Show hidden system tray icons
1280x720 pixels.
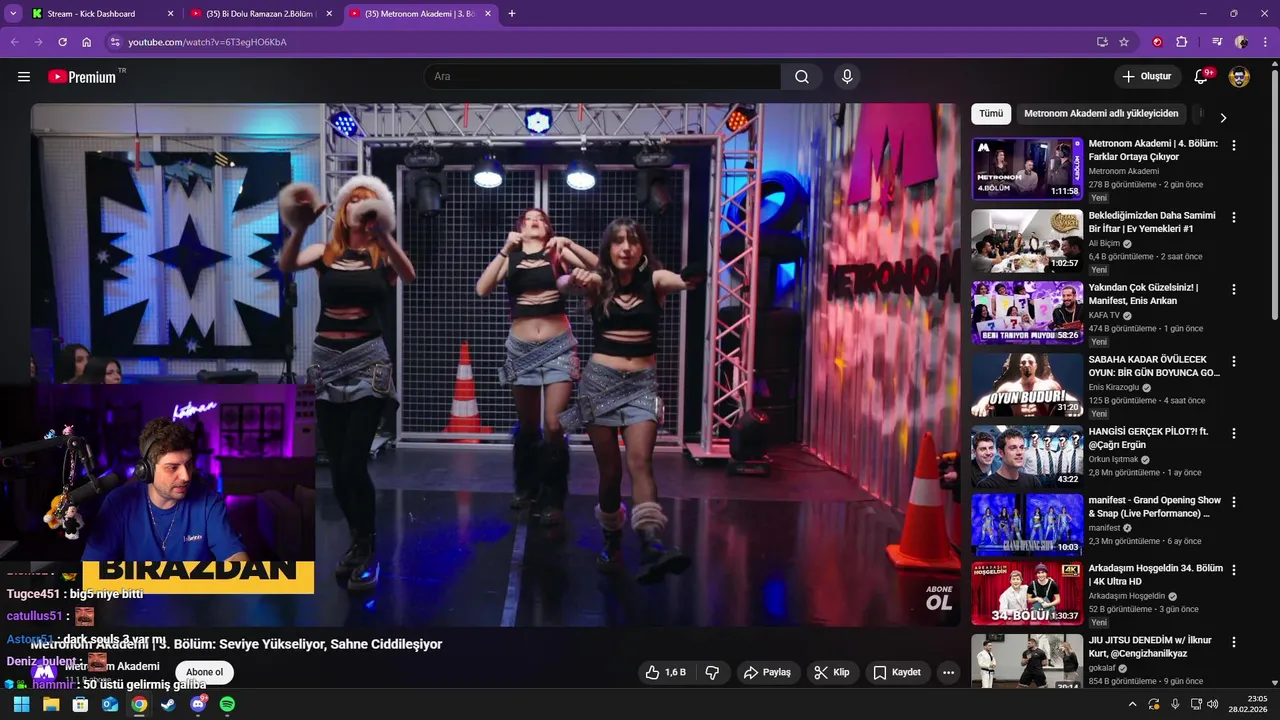pyautogui.click(x=1132, y=704)
